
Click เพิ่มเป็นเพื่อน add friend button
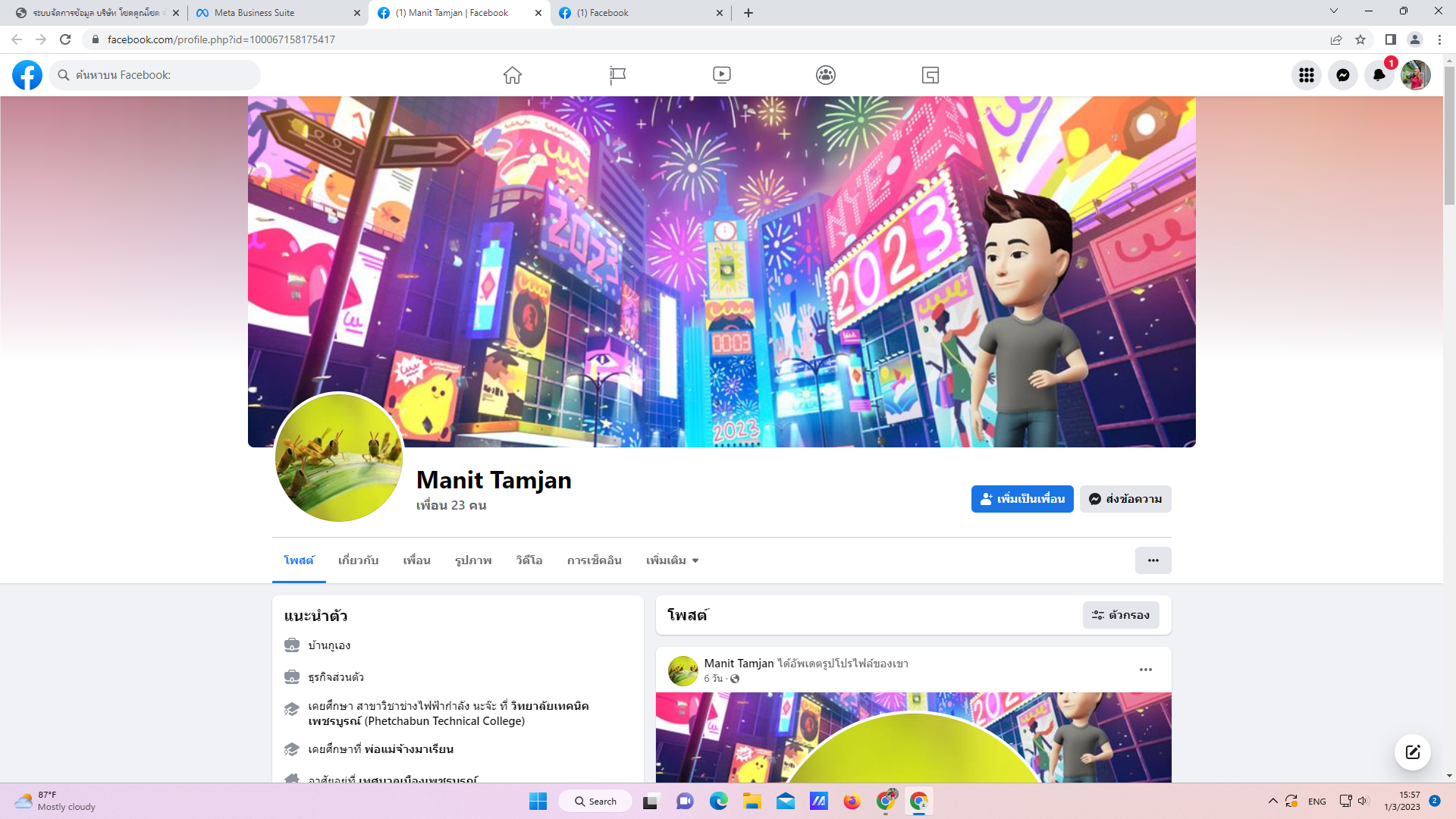coord(1022,499)
